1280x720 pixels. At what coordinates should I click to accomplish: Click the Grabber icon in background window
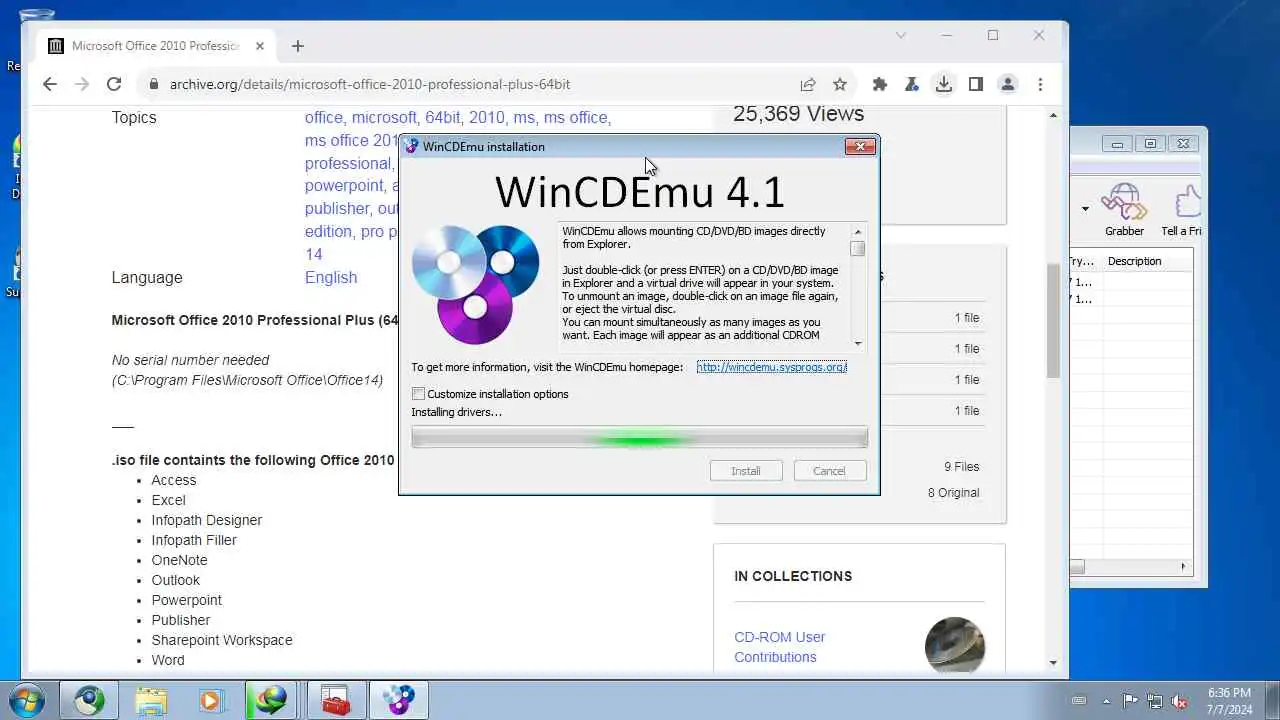click(1124, 210)
